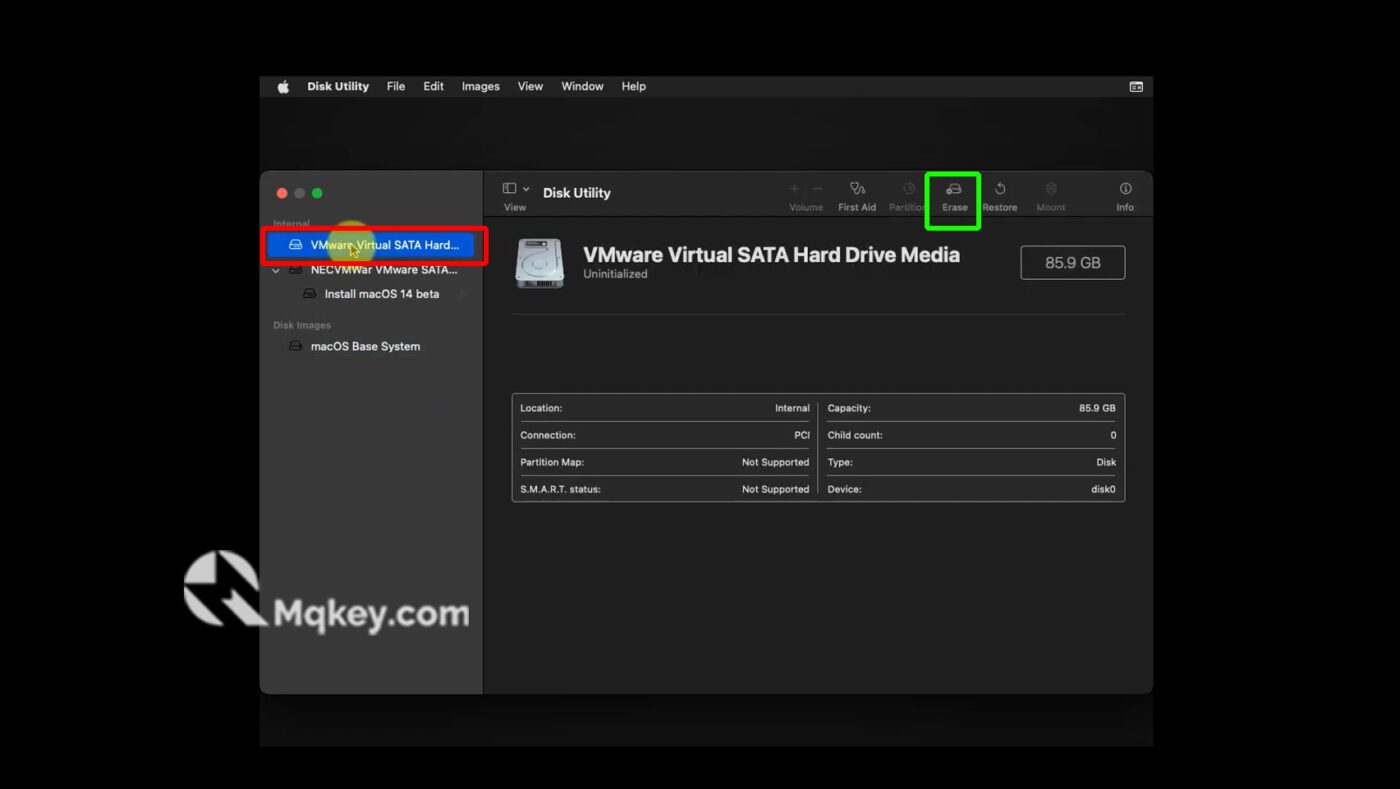The image size is (1400, 789).
Task: Click the PCI connection value
Action: pos(802,436)
